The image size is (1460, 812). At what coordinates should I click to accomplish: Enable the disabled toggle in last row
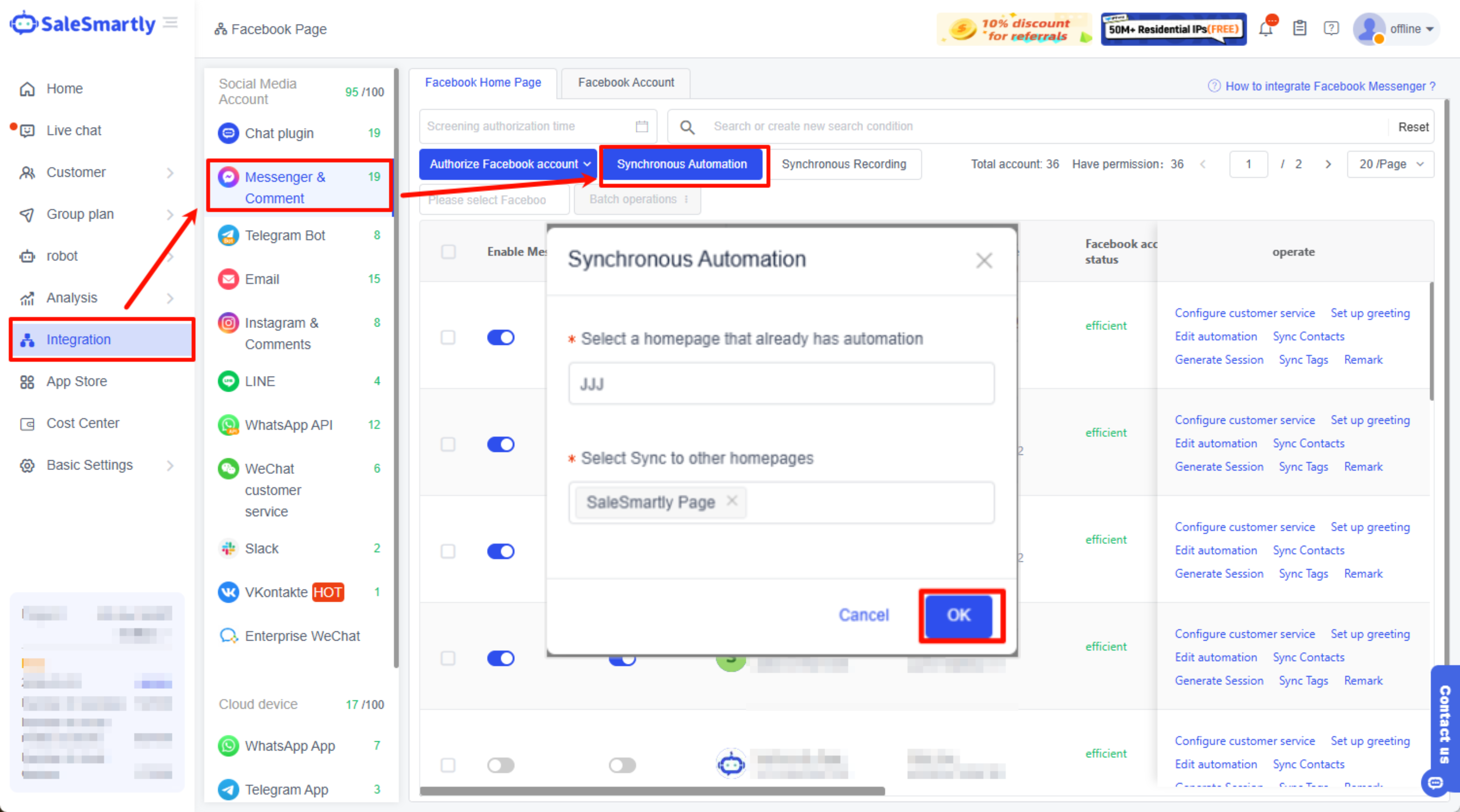click(500, 765)
